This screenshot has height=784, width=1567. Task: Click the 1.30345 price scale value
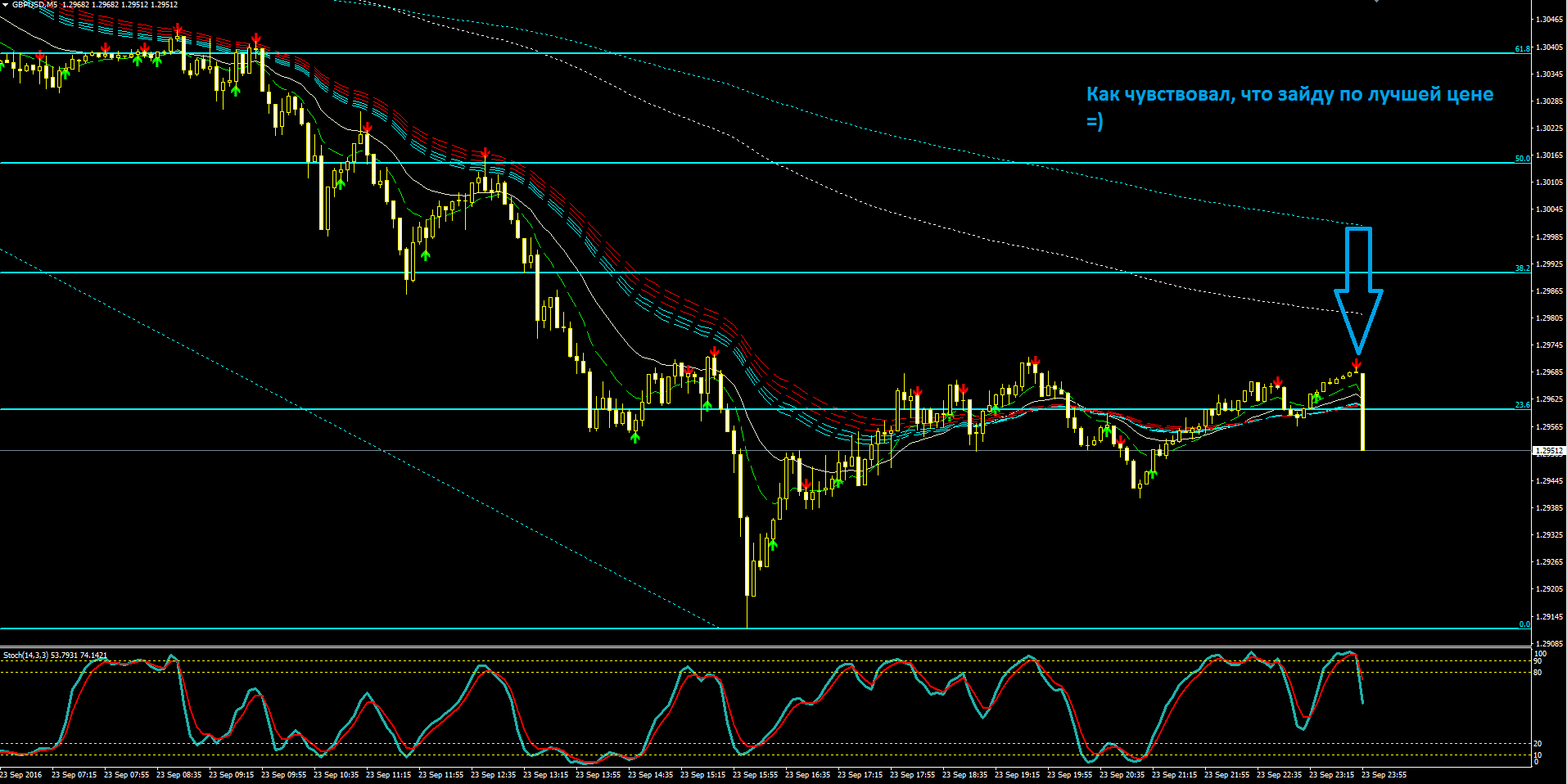coord(1549,74)
